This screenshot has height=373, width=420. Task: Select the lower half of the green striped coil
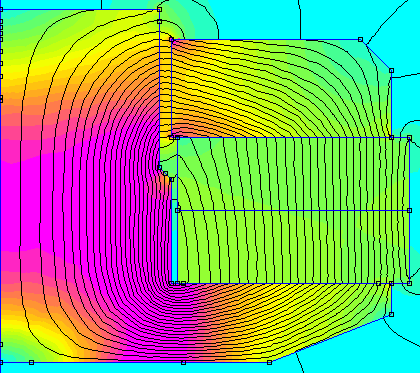click(294, 247)
